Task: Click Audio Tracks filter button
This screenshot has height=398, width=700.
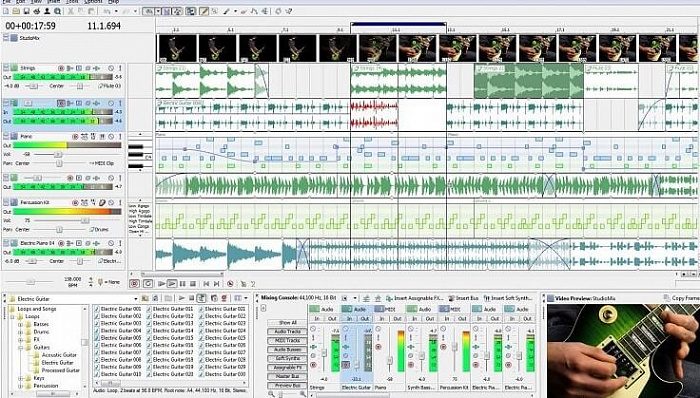Action: click(x=287, y=332)
